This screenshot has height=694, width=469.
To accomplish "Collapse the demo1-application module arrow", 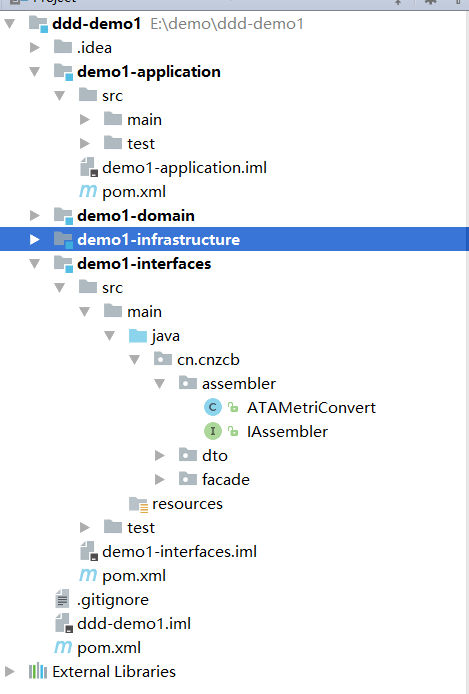I will click(x=35, y=71).
